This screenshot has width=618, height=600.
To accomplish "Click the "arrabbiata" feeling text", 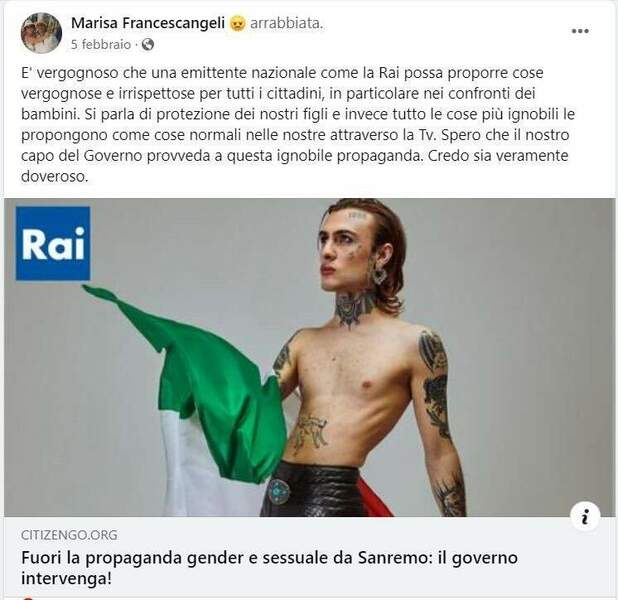I will tap(287, 24).
